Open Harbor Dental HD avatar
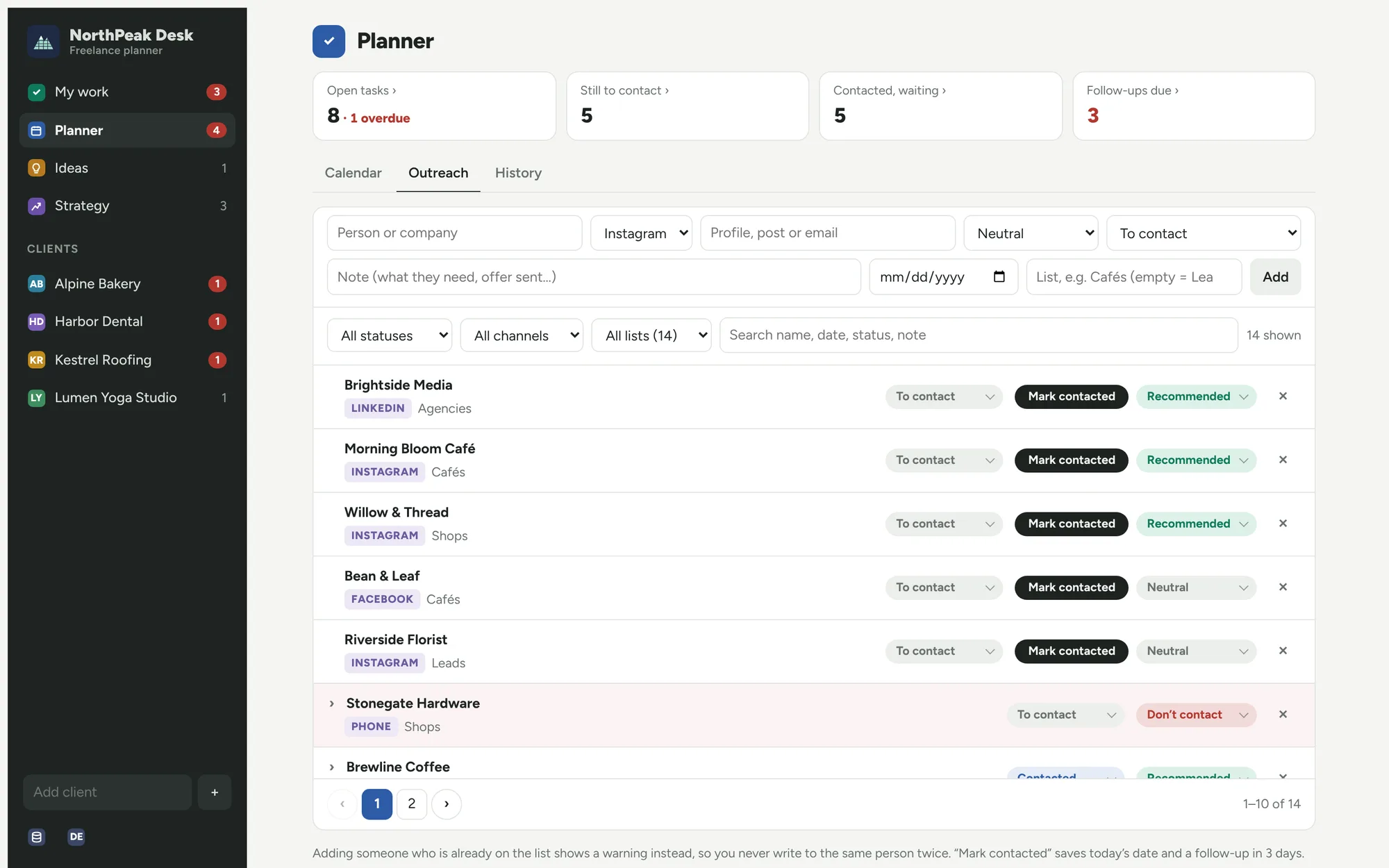This screenshot has width=1389, height=868. pos(36,322)
